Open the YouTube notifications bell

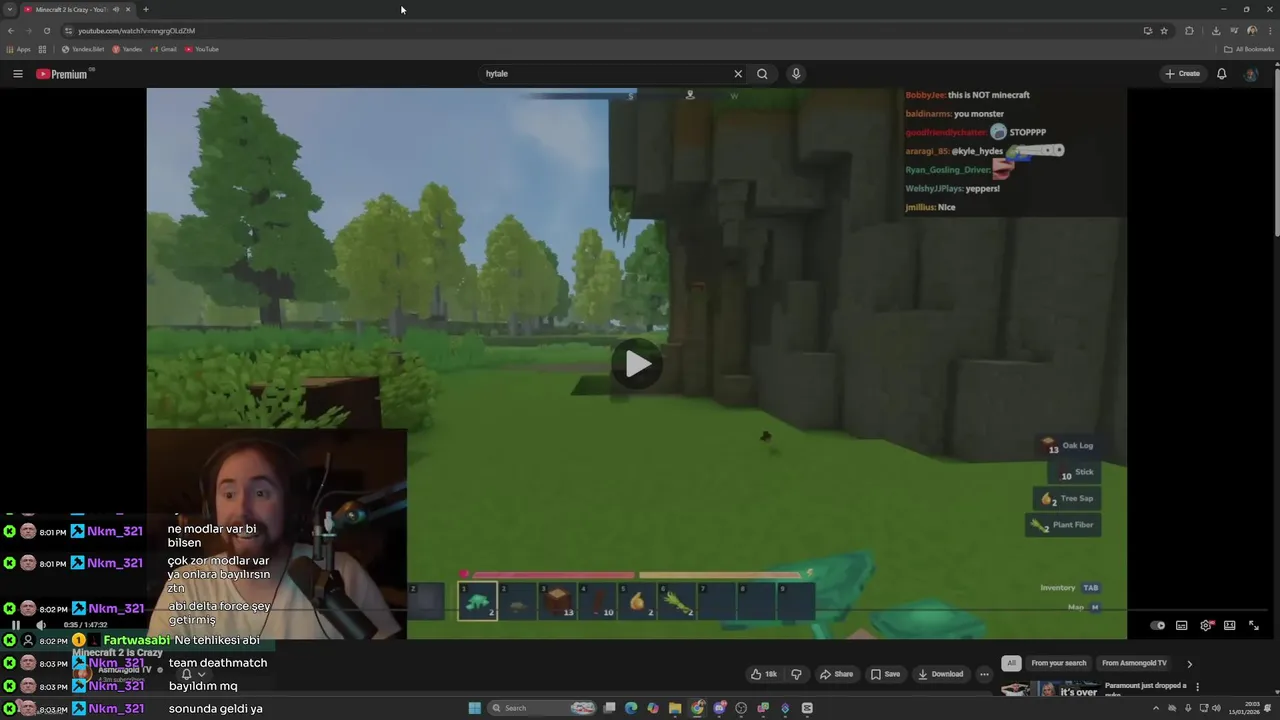point(1221,74)
